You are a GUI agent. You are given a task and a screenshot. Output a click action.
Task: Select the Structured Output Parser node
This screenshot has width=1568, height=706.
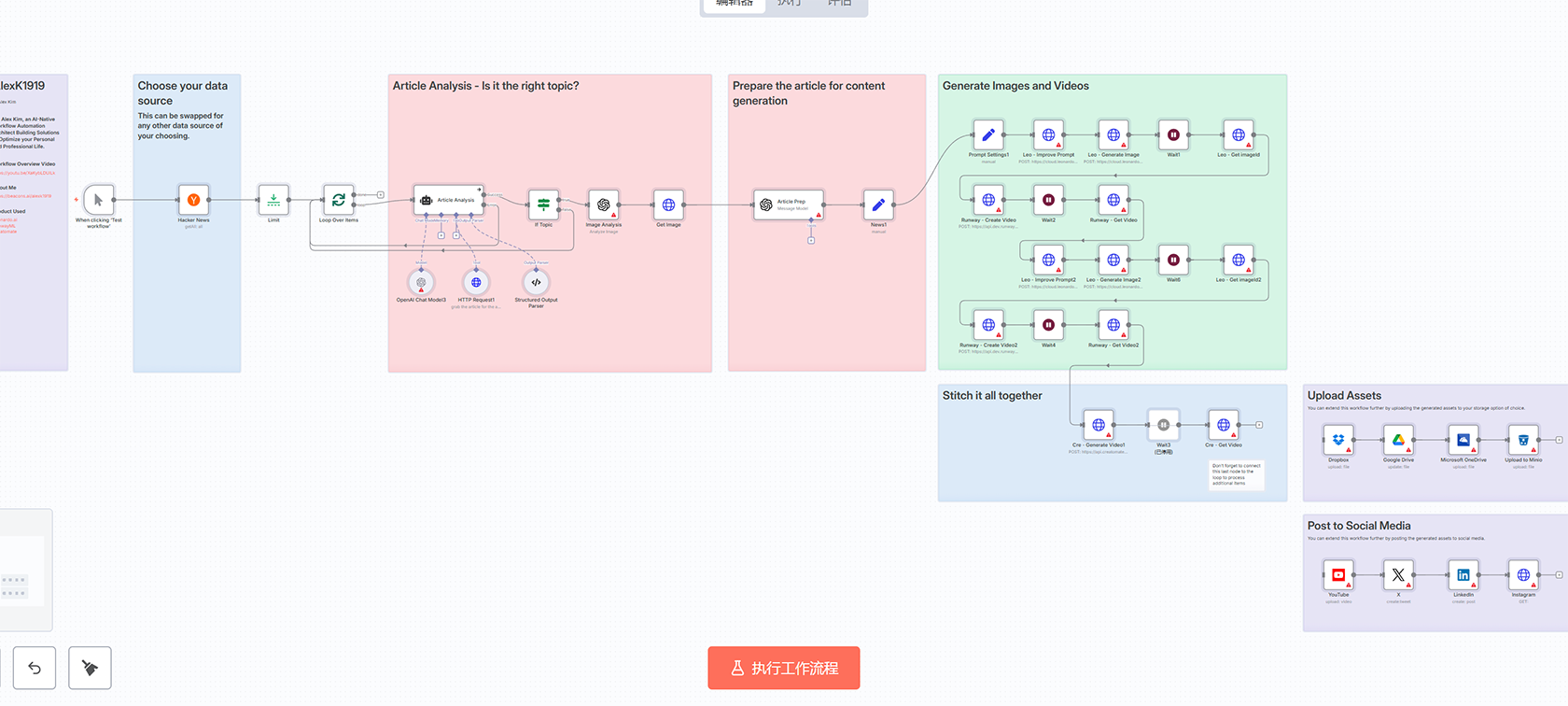pyautogui.click(x=536, y=282)
